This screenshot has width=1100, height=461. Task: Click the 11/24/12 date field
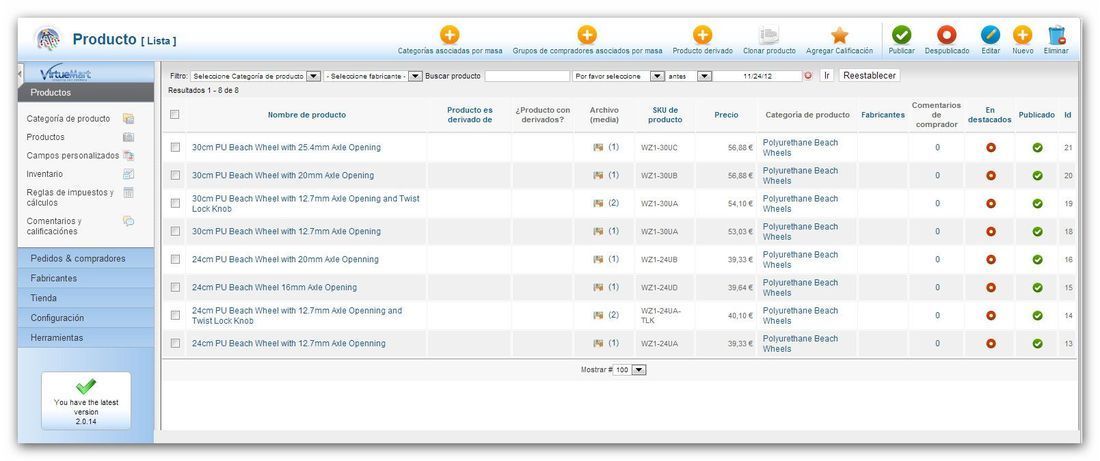pyautogui.click(x=758, y=76)
